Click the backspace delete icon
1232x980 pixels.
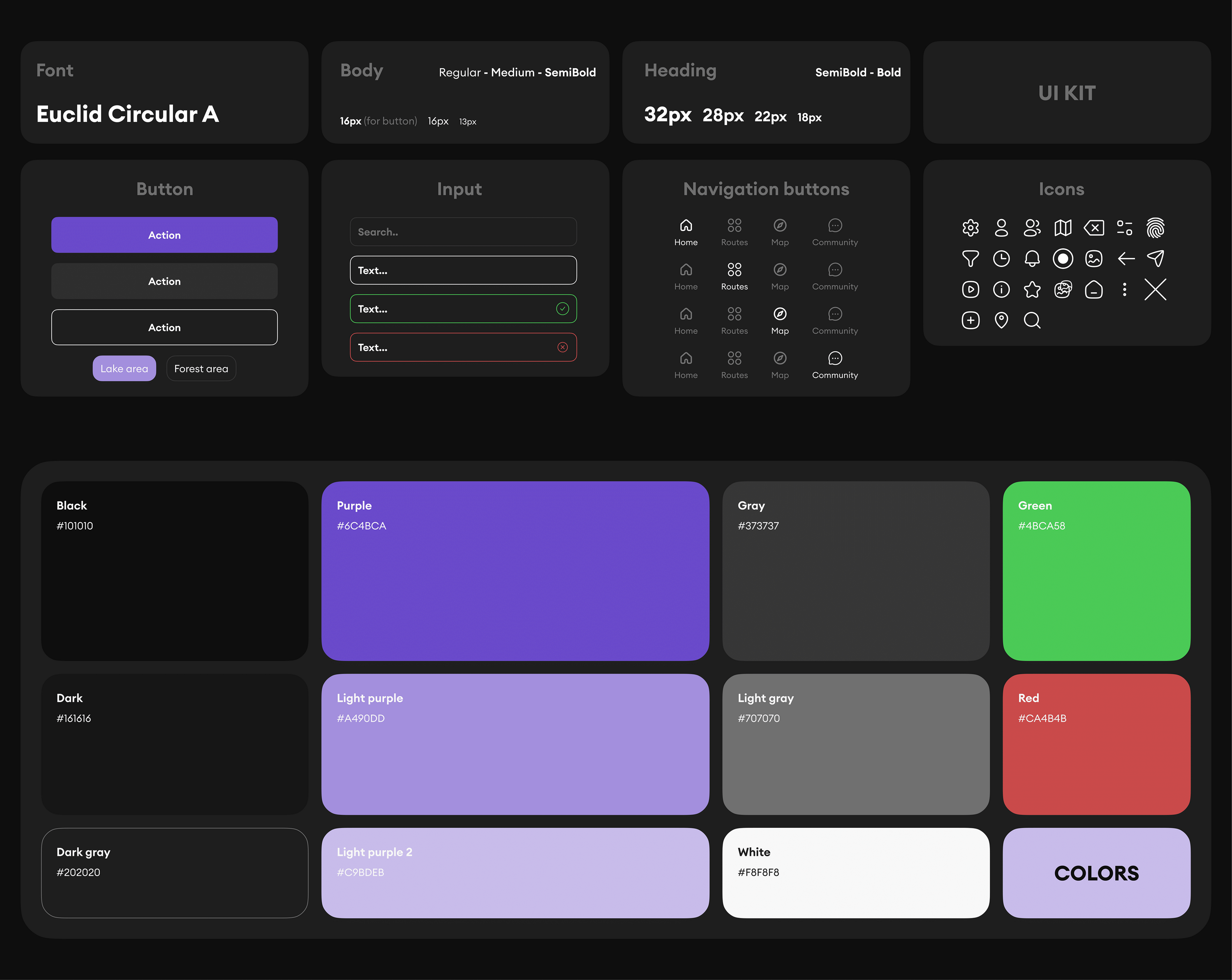[1094, 228]
